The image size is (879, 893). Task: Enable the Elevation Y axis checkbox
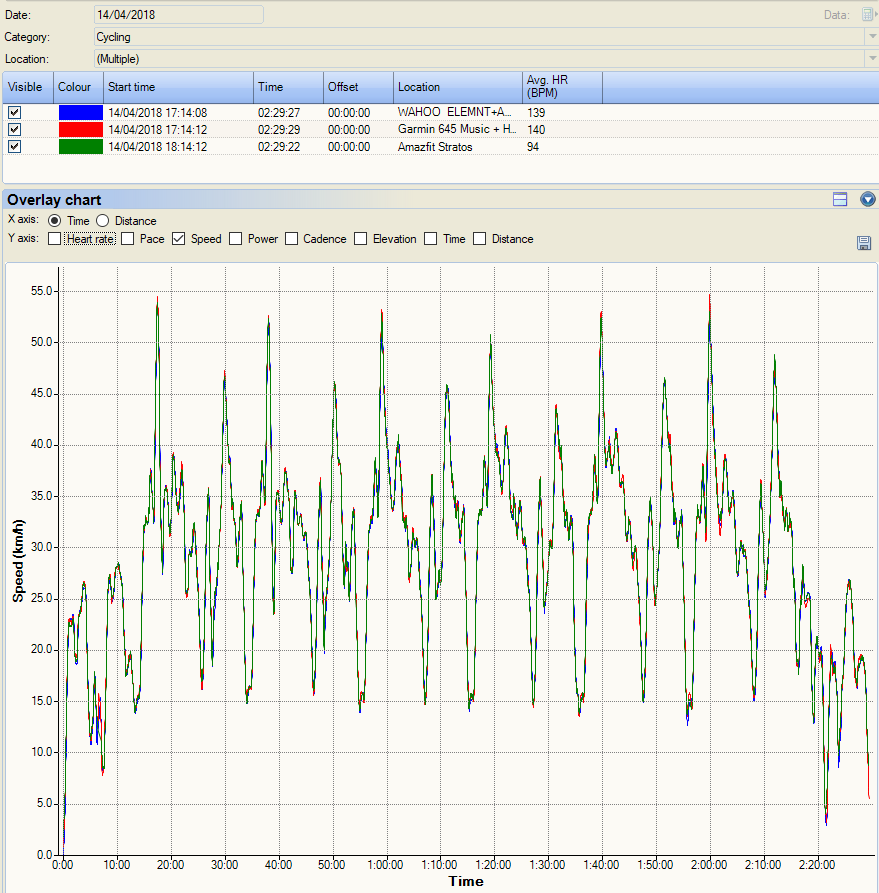point(361,239)
